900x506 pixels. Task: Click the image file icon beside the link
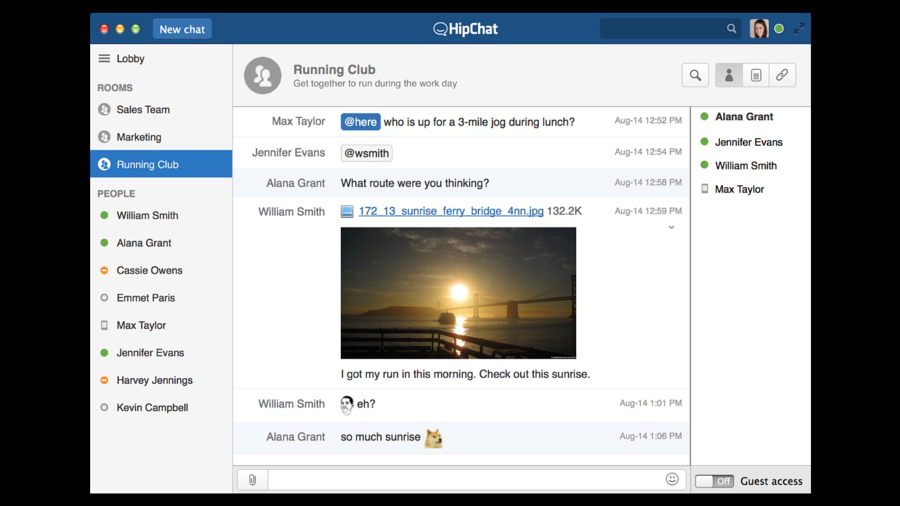(347, 212)
